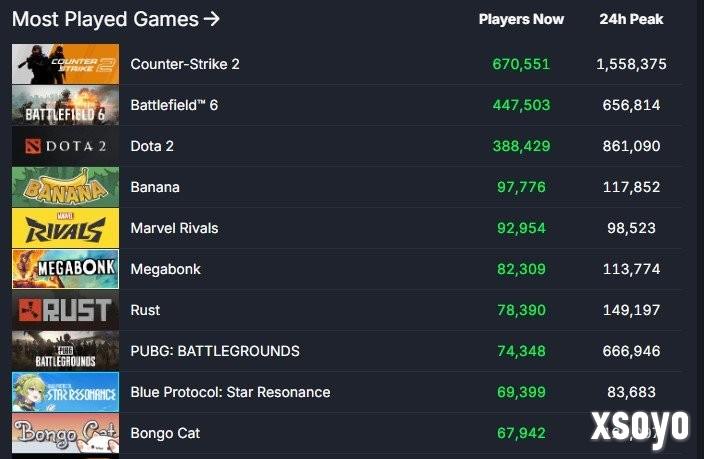Screen dimensions: 704x459
Task: Select the PUBG Battlegrounds thumbnail image
Action: [65, 351]
